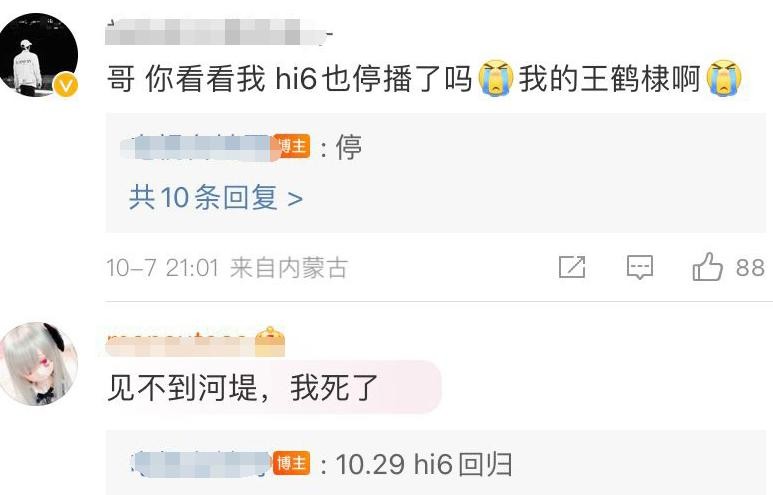Select comment text 见不到河堤，我死了
This screenshot has height=495, width=773.
point(242,388)
